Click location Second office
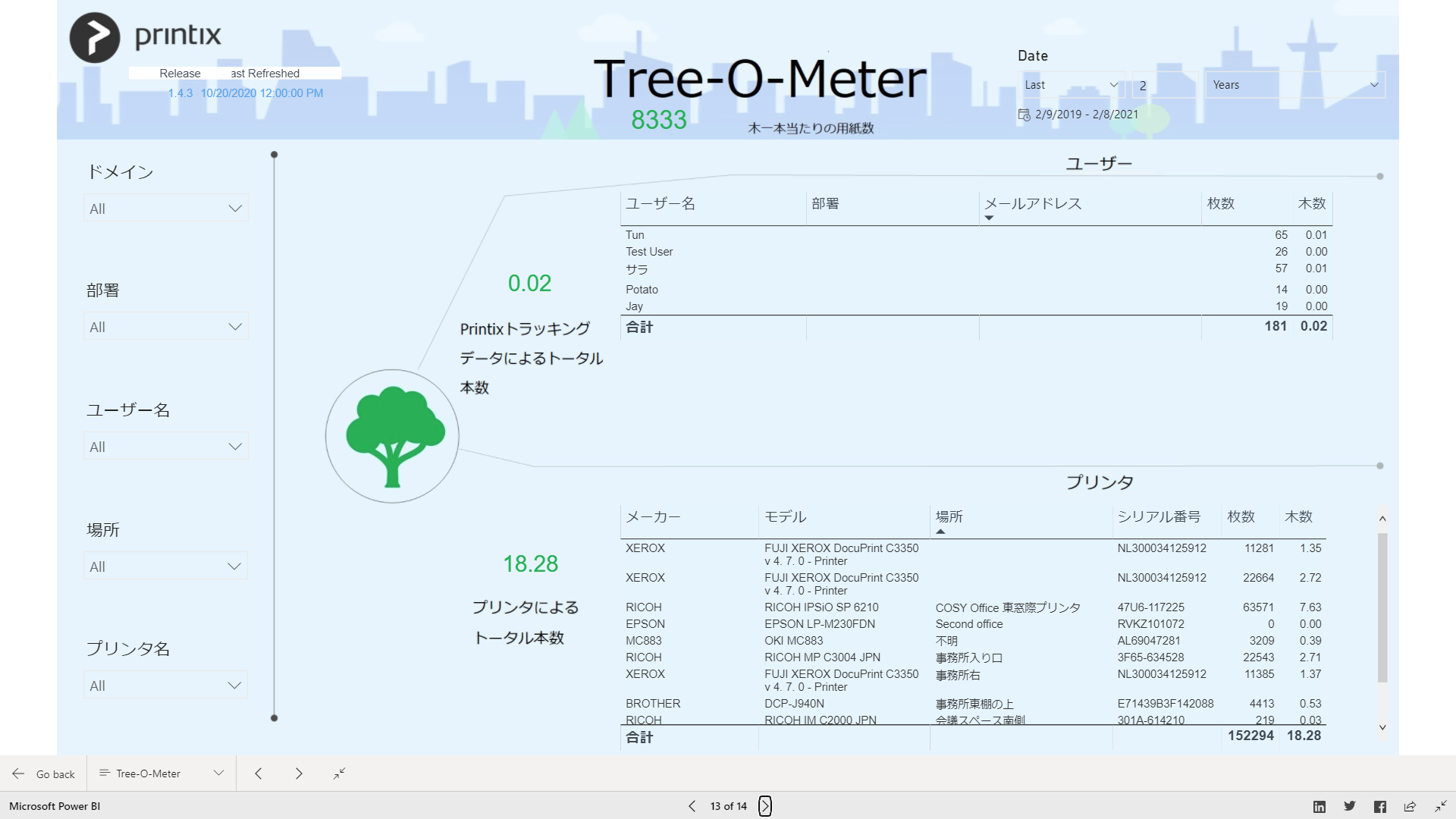The height and width of the screenshot is (819, 1456). click(x=969, y=624)
